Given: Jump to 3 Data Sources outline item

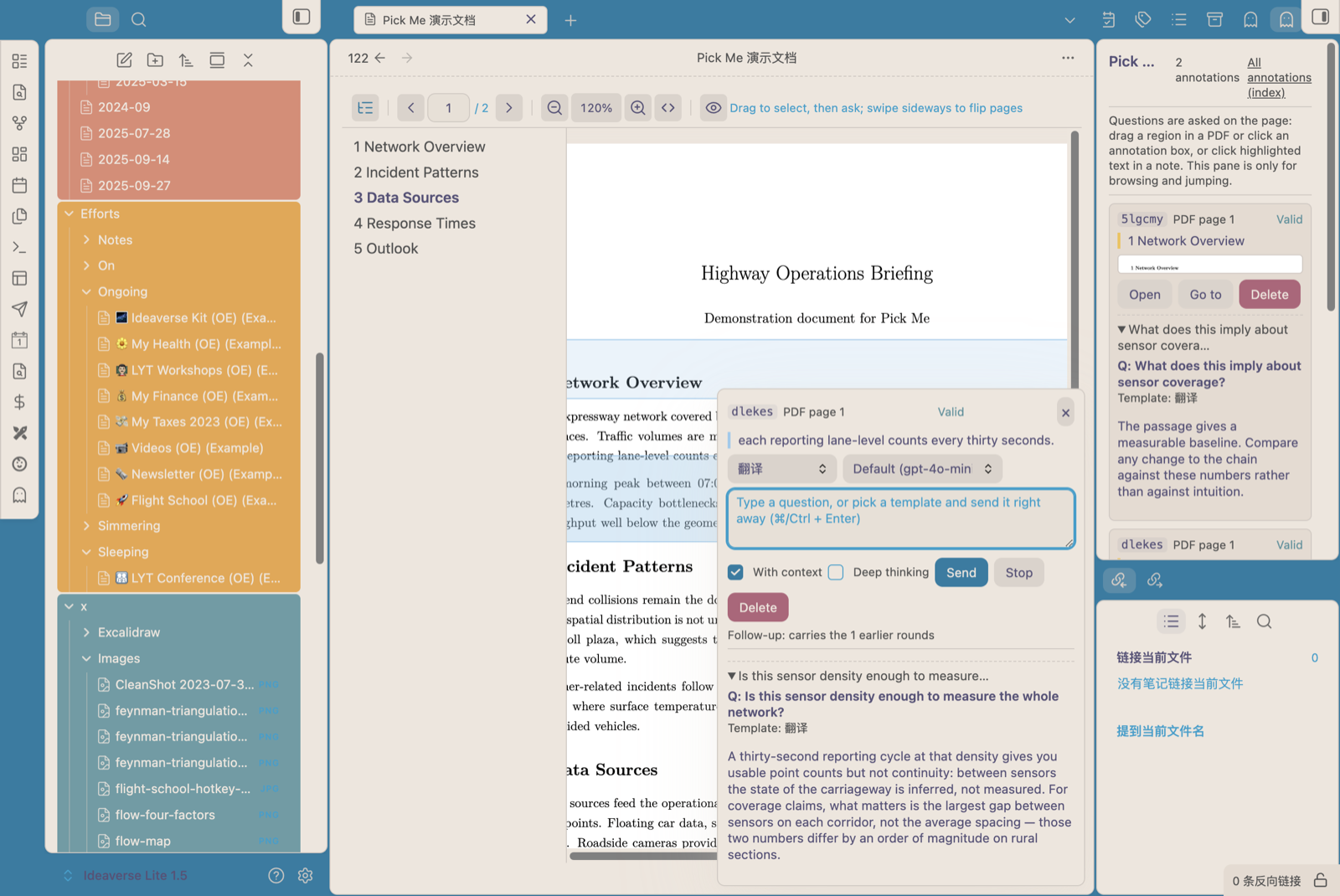Looking at the screenshot, I should [x=406, y=198].
